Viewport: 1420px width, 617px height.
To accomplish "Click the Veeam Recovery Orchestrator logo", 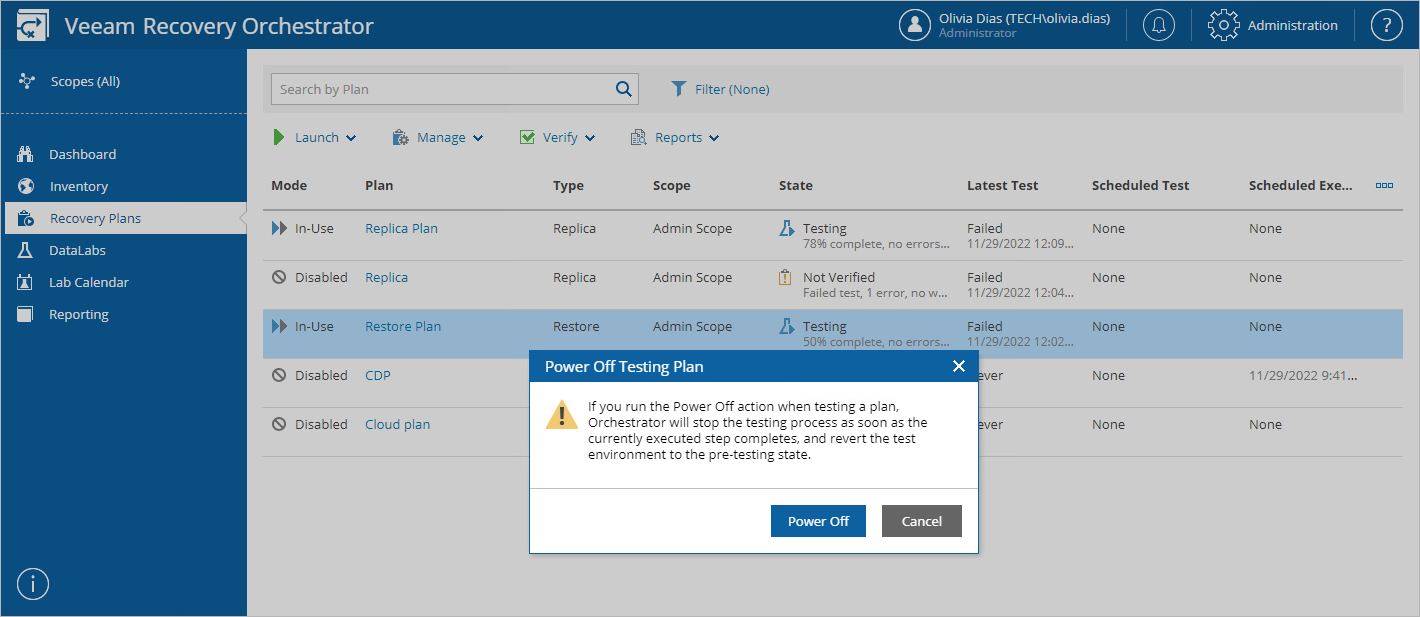I will (x=32, y=26).
